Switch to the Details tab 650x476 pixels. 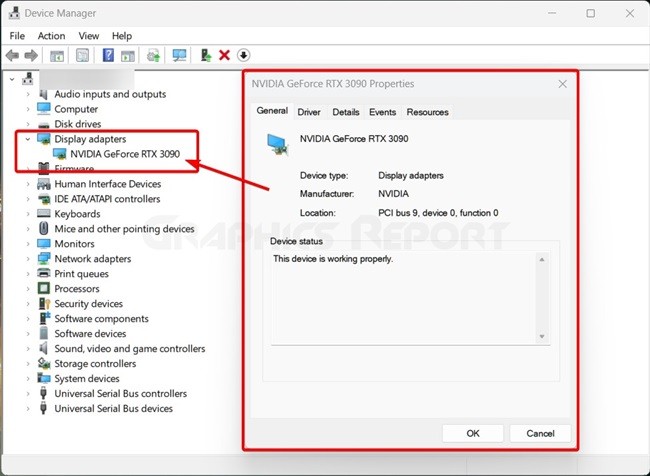(x=346, y=112)
